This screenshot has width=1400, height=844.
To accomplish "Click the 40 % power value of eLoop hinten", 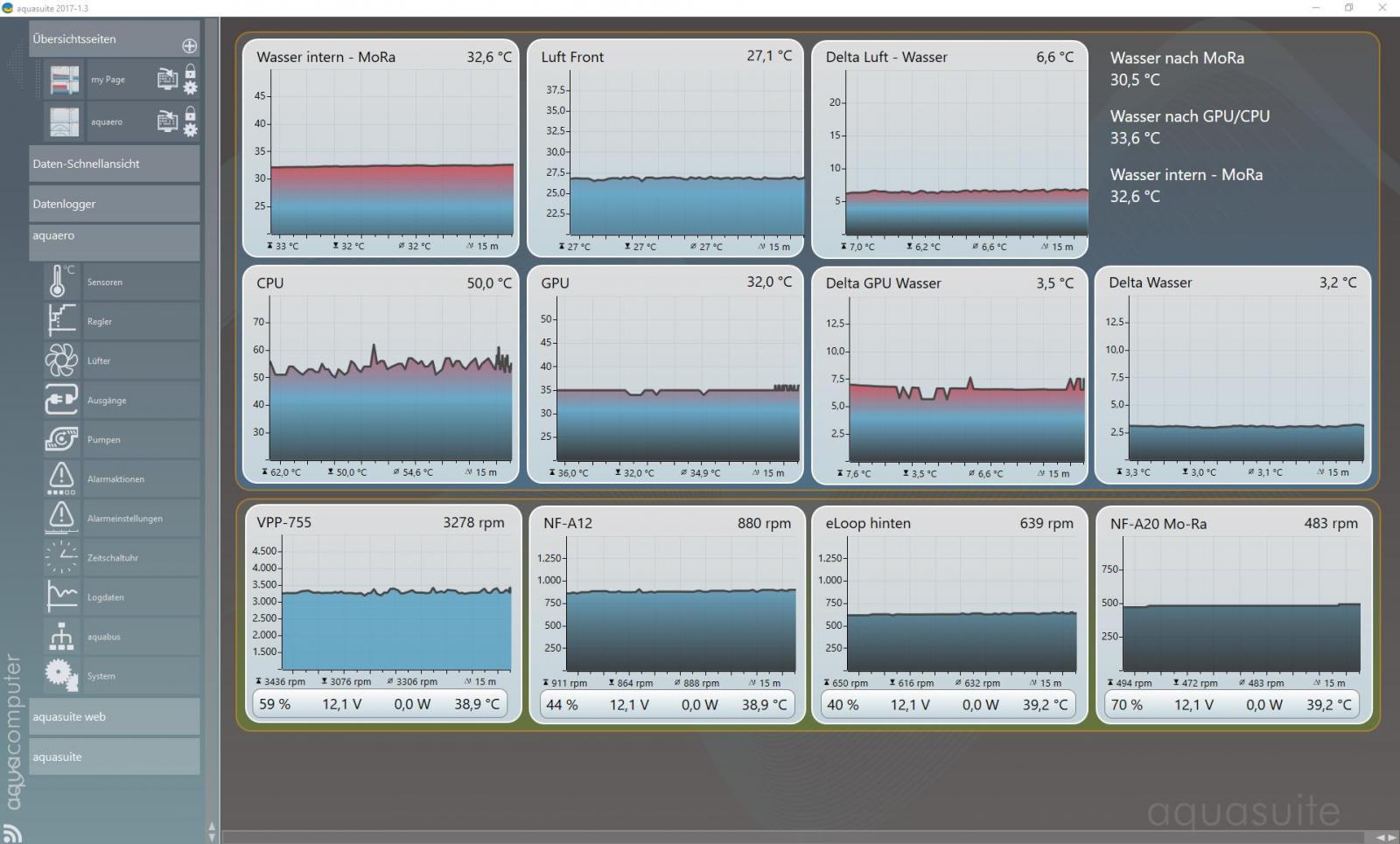I will coord(843,704).
